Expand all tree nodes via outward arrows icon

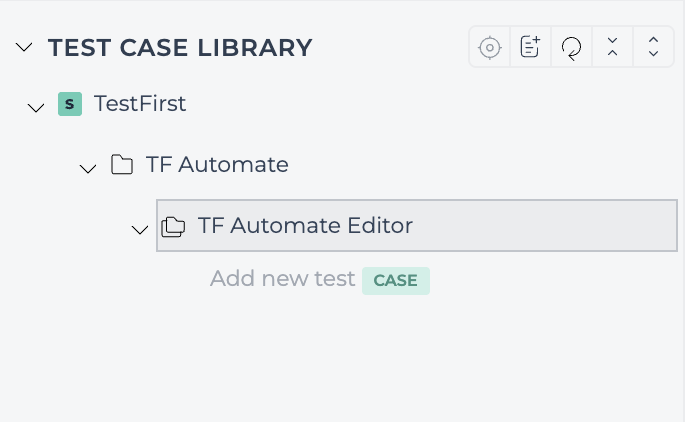[653, 47]
